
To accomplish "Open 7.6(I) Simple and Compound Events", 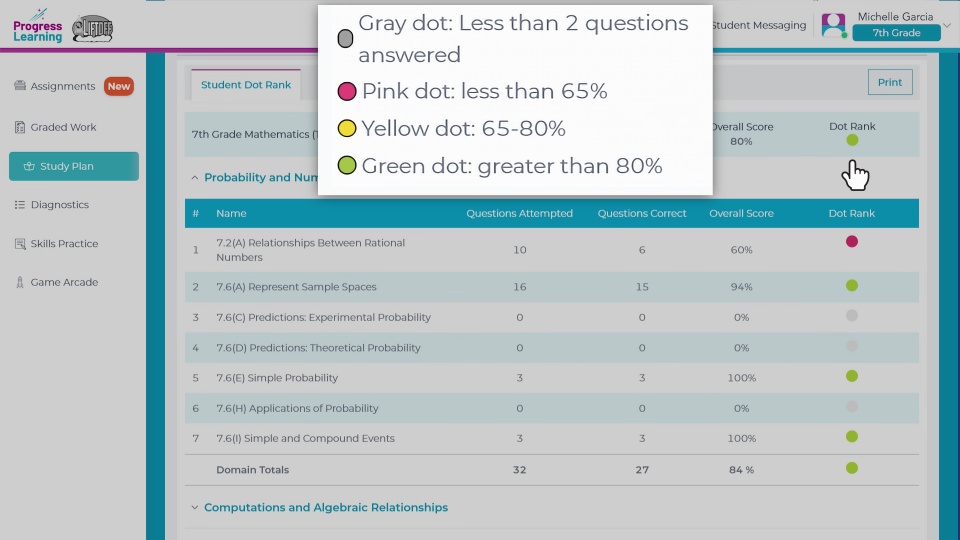I will (x=305, y=438).
